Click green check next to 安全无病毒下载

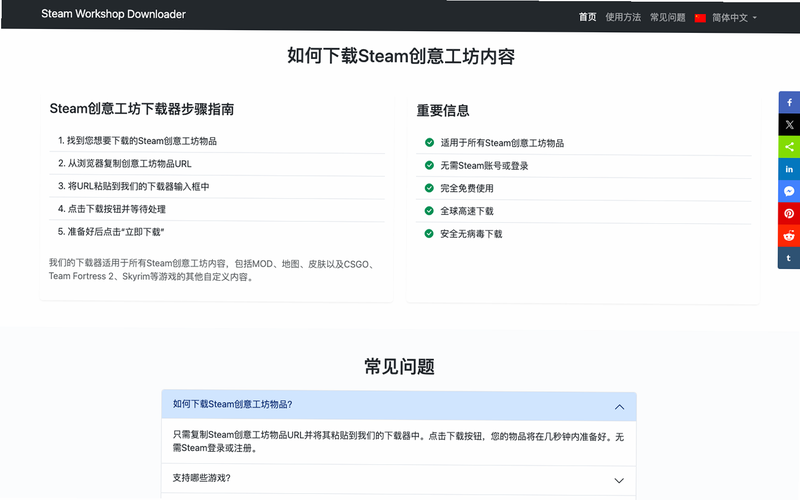click(429, 233)
